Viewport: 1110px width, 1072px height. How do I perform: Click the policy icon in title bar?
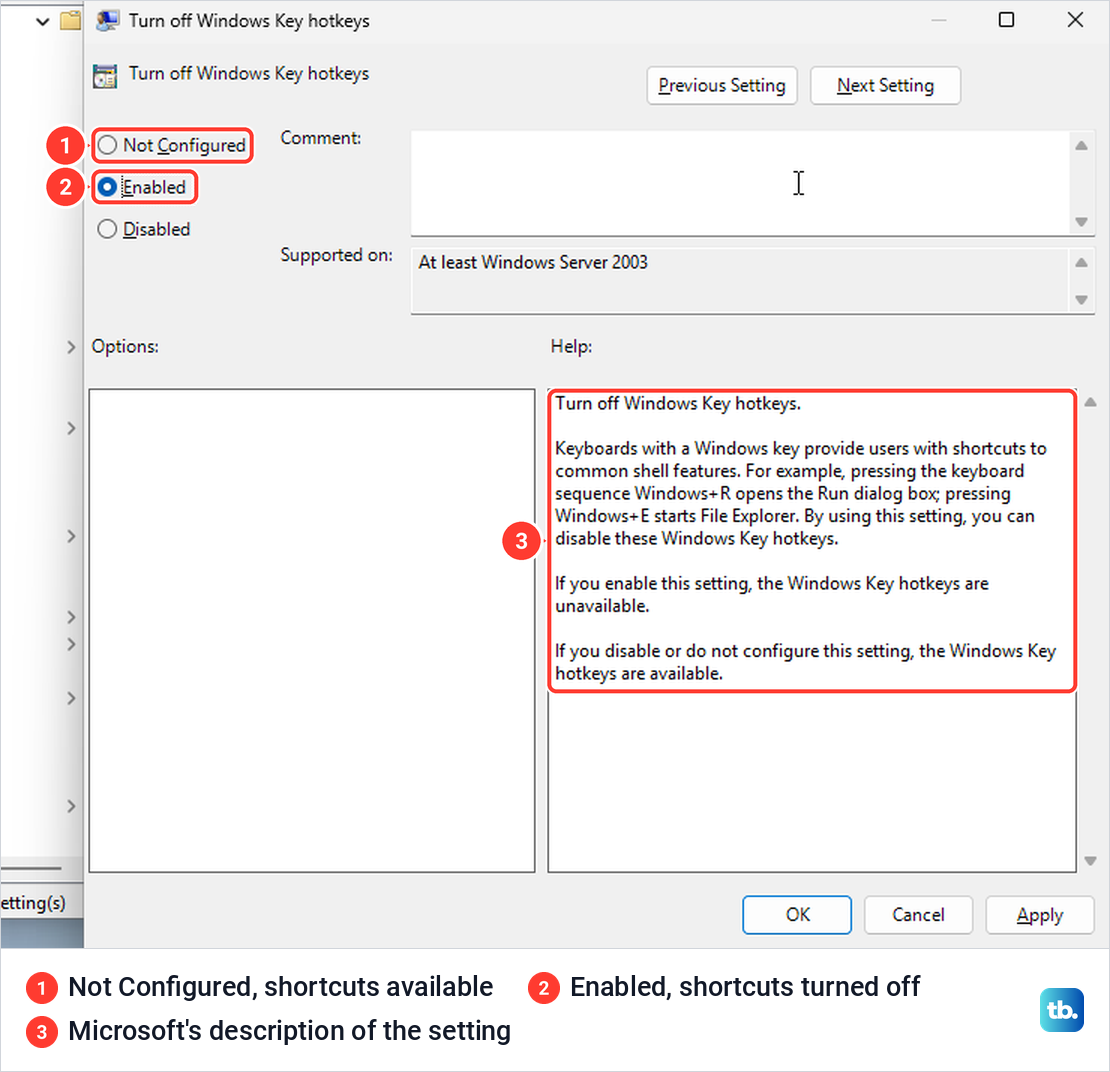pyautogui.click(x=107, y=21)
